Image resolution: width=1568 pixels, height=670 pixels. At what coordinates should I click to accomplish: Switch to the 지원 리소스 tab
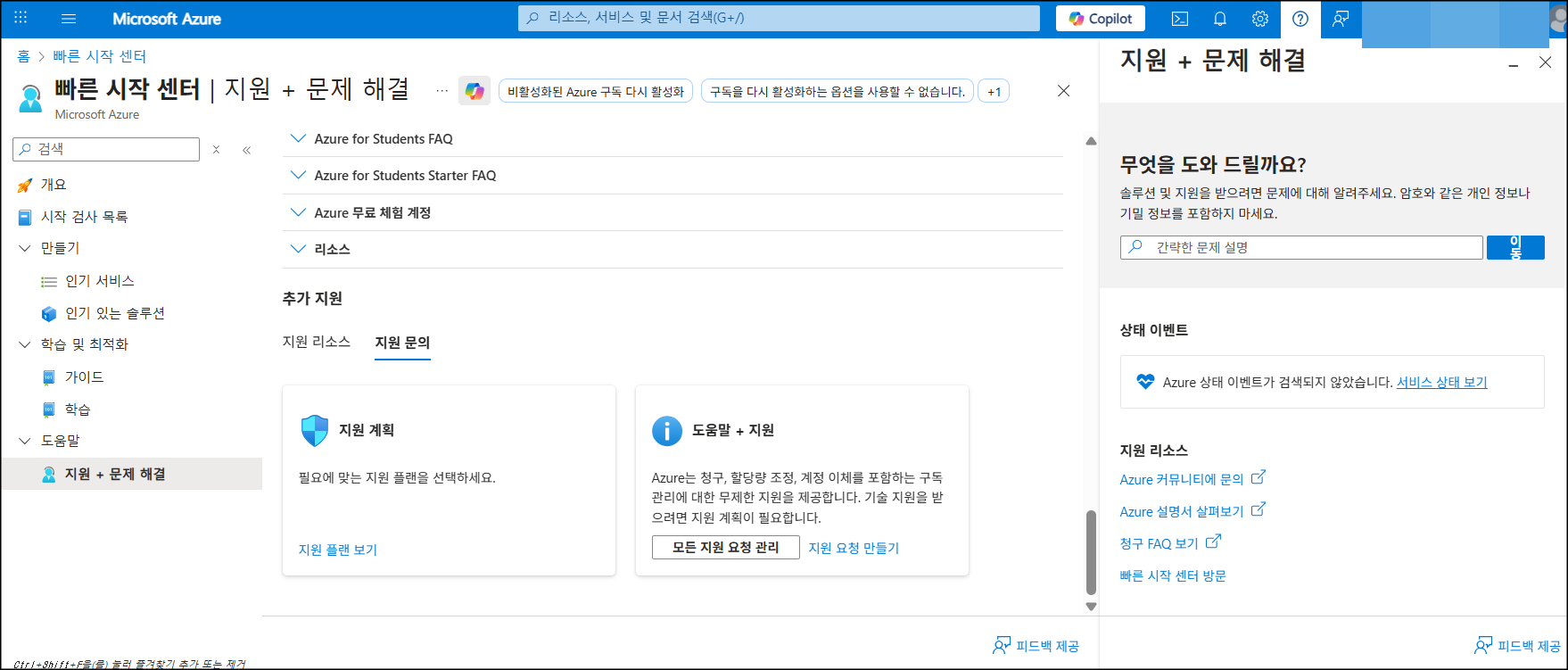pos(317,342)
